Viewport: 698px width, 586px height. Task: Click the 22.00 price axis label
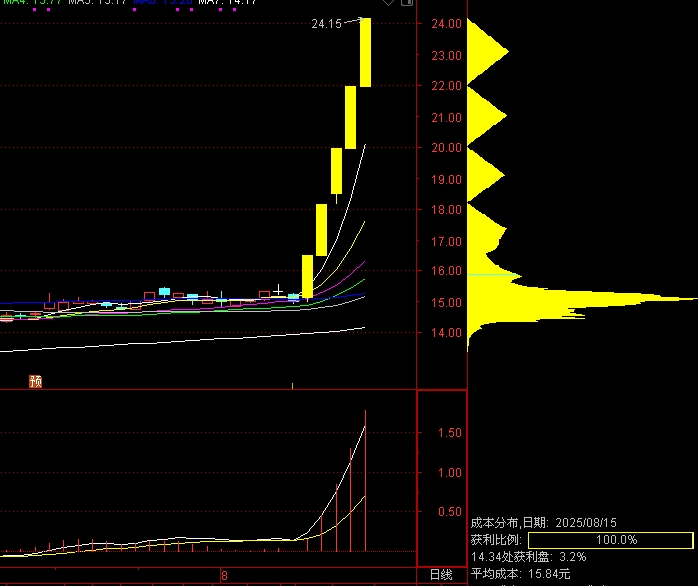[x=446, y=85]
